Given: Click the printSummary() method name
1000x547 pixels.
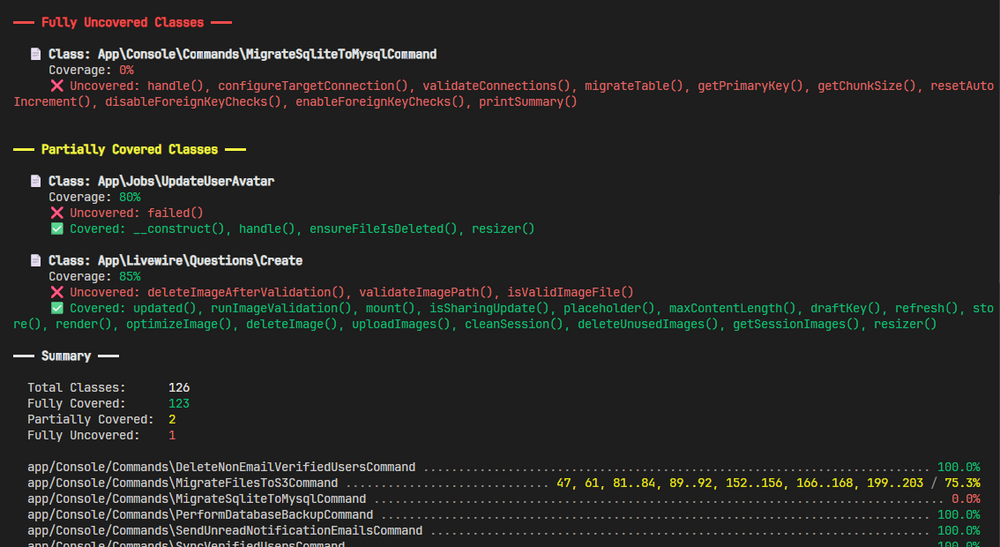Looking at the screenshot, I should (528, 102).
